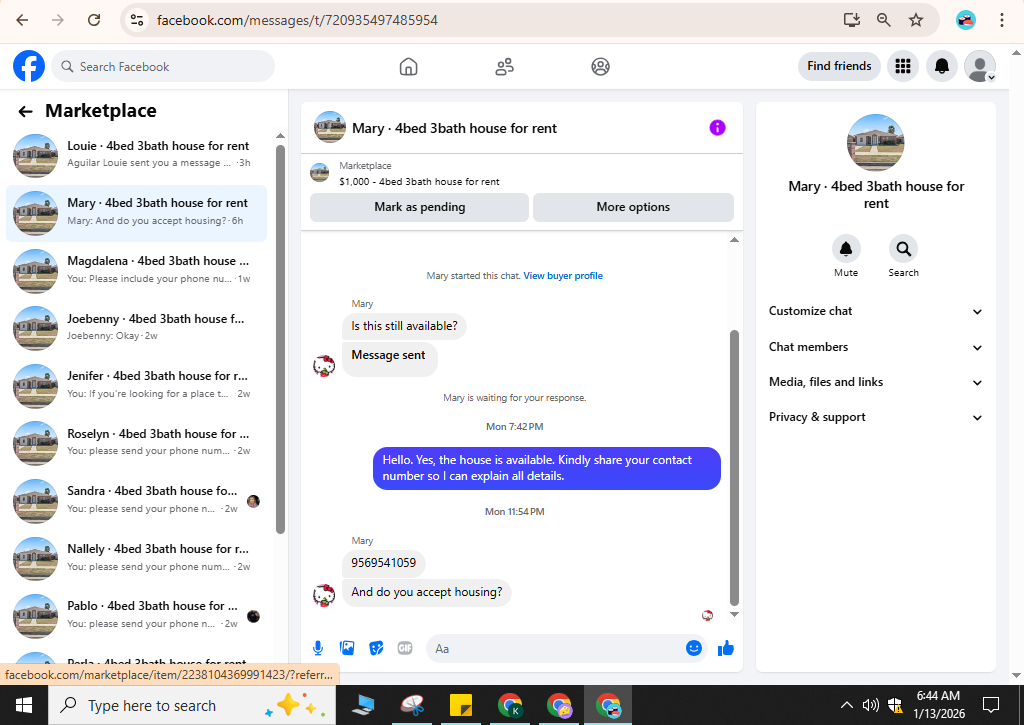
Task: Click the chat messages scrollbar
Action: 734,468
